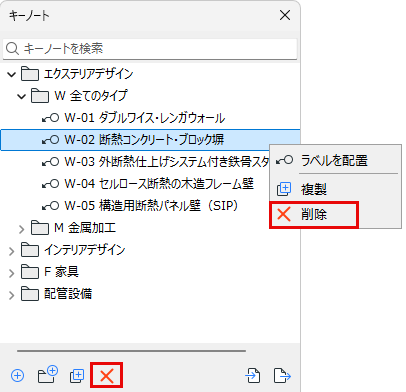Click the folder icon of M 金属加工
Screen dimensions: 406x392
pyautogui.click(x=40, y=228)
